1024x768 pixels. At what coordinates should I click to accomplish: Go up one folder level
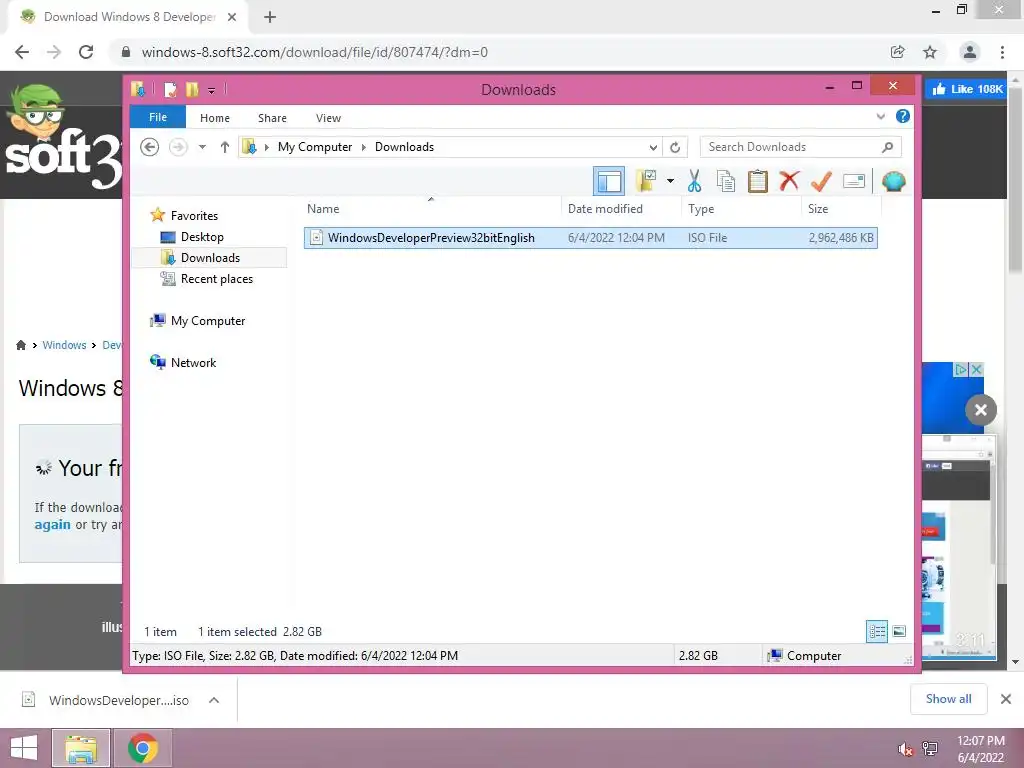point(225,147)
